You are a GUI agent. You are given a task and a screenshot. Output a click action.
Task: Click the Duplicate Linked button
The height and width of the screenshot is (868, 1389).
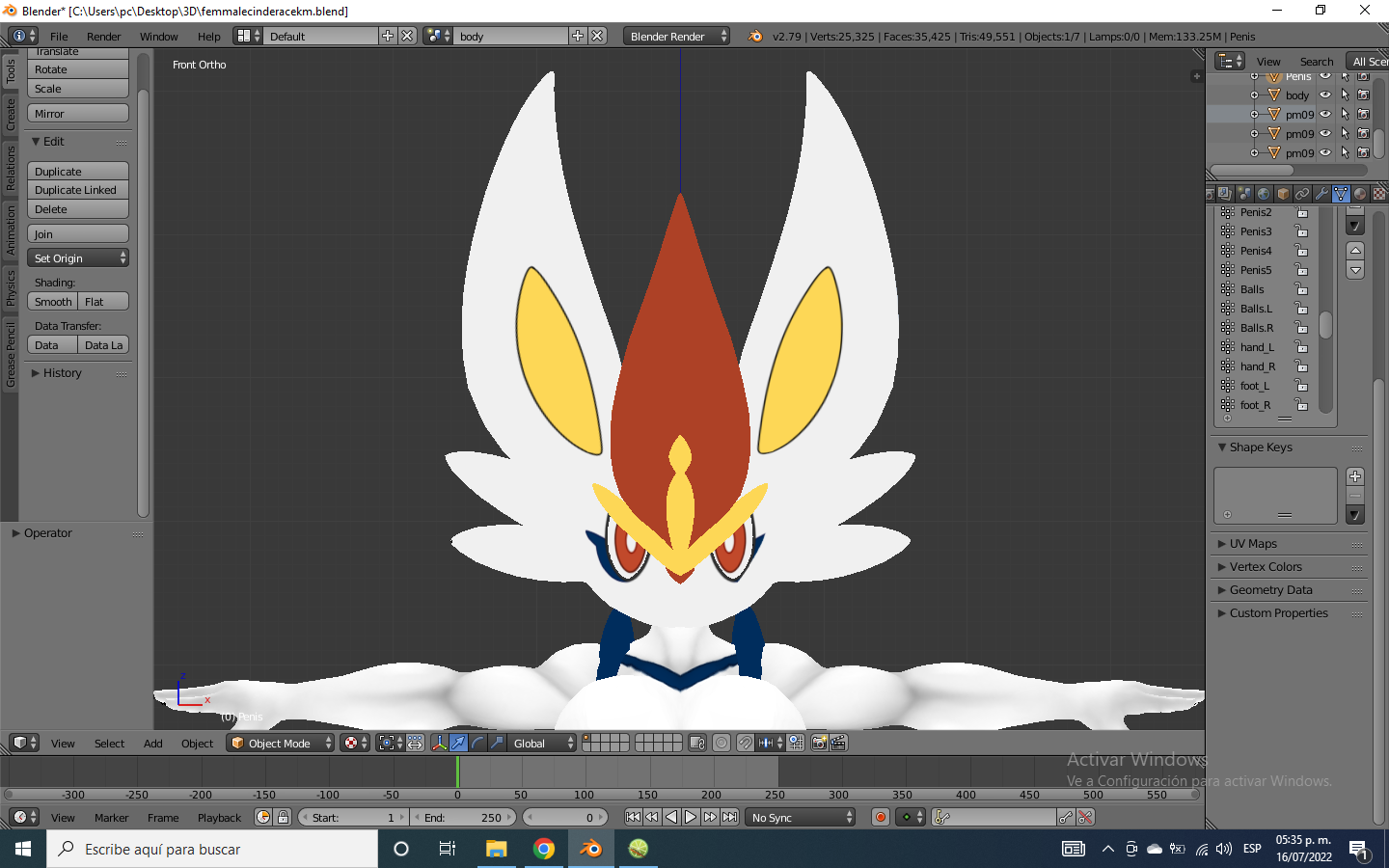[x=78, y=190]
